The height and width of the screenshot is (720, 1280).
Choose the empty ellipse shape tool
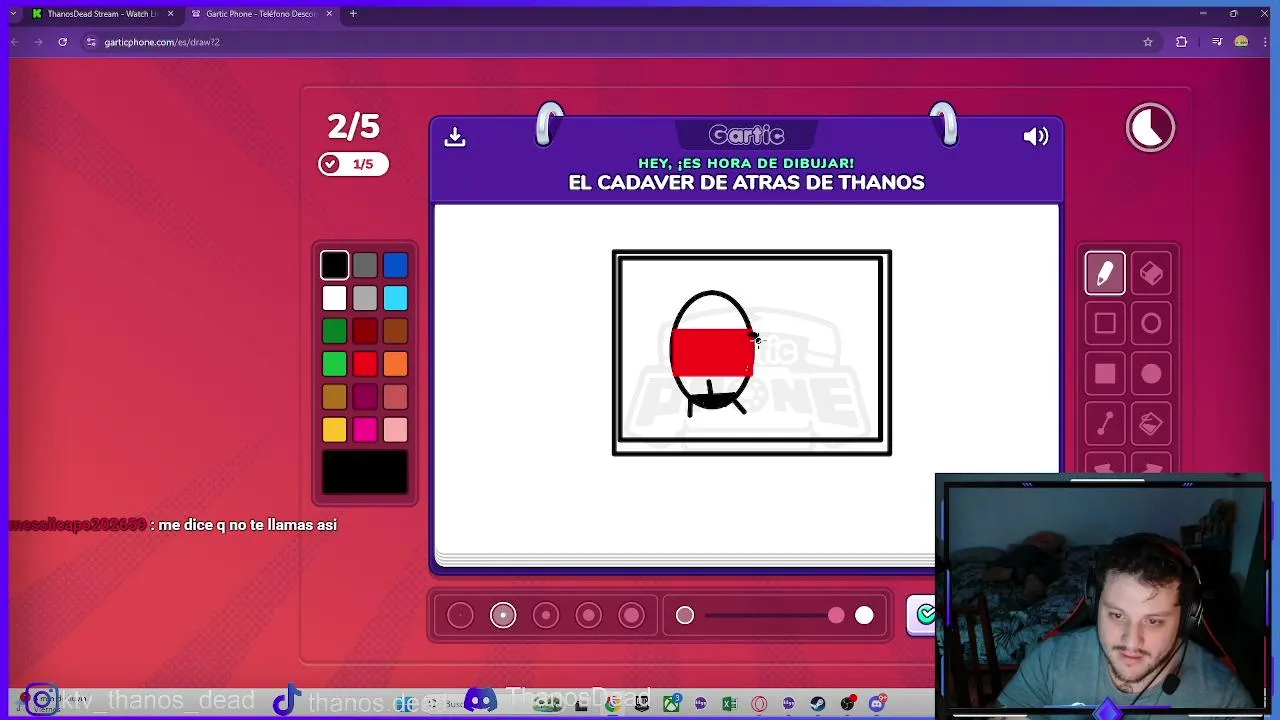pyautogui.click(x=1151, y=323)
